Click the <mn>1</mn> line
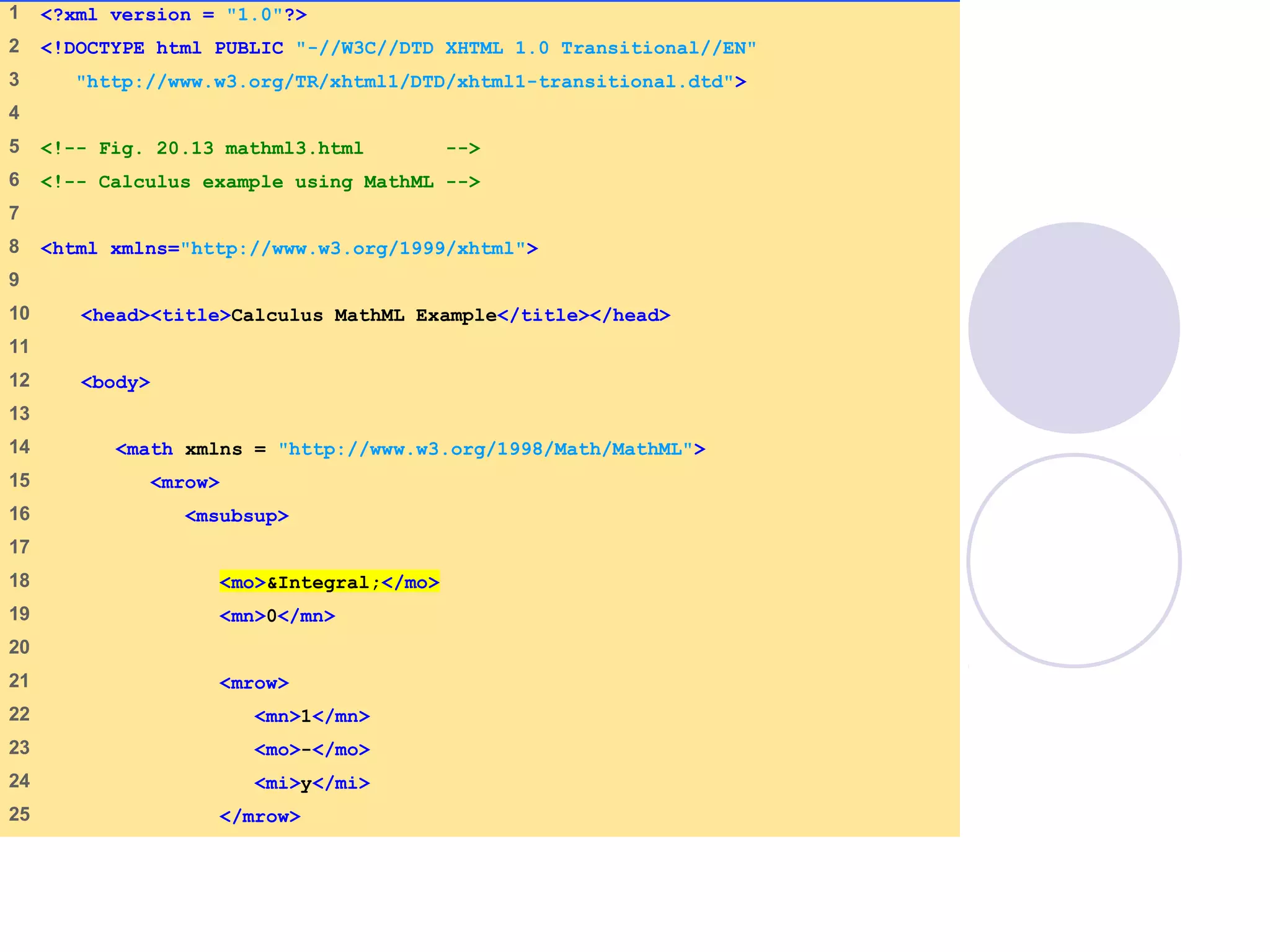 [312, 716]
